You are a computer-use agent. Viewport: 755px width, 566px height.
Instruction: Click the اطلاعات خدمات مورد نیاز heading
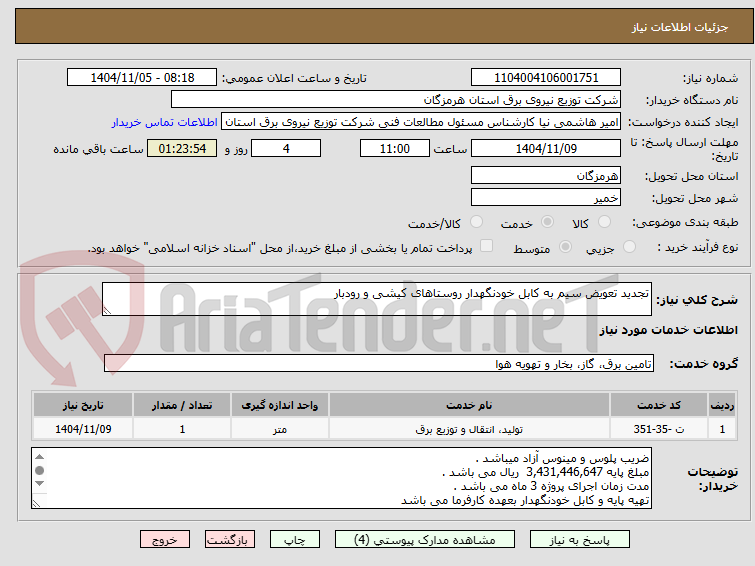point(668,330)
